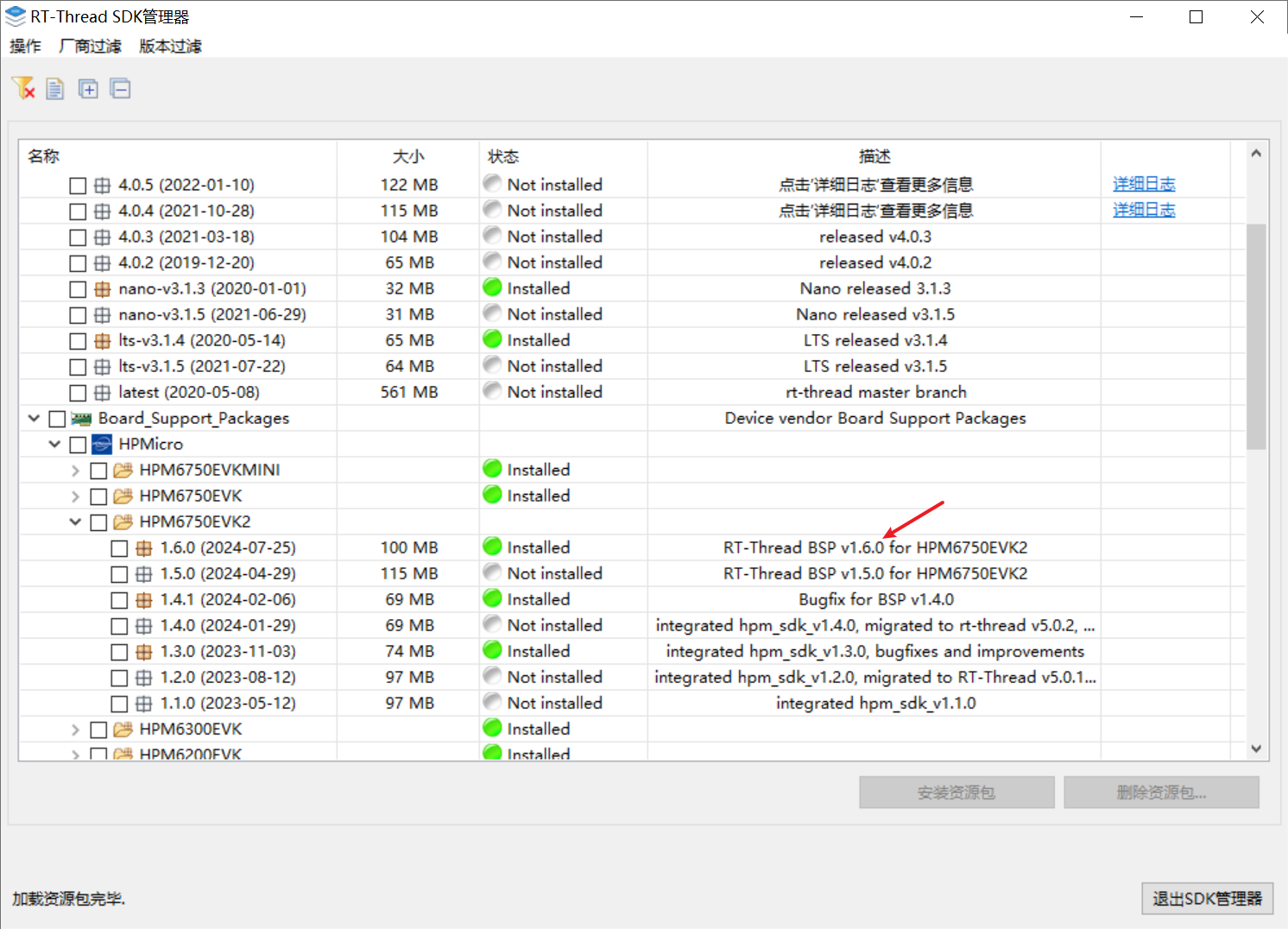Viewport: 1288px width, 929px height.
Task: Click the HPMicro vendor logo icon
Action: (x=102, y=445)
